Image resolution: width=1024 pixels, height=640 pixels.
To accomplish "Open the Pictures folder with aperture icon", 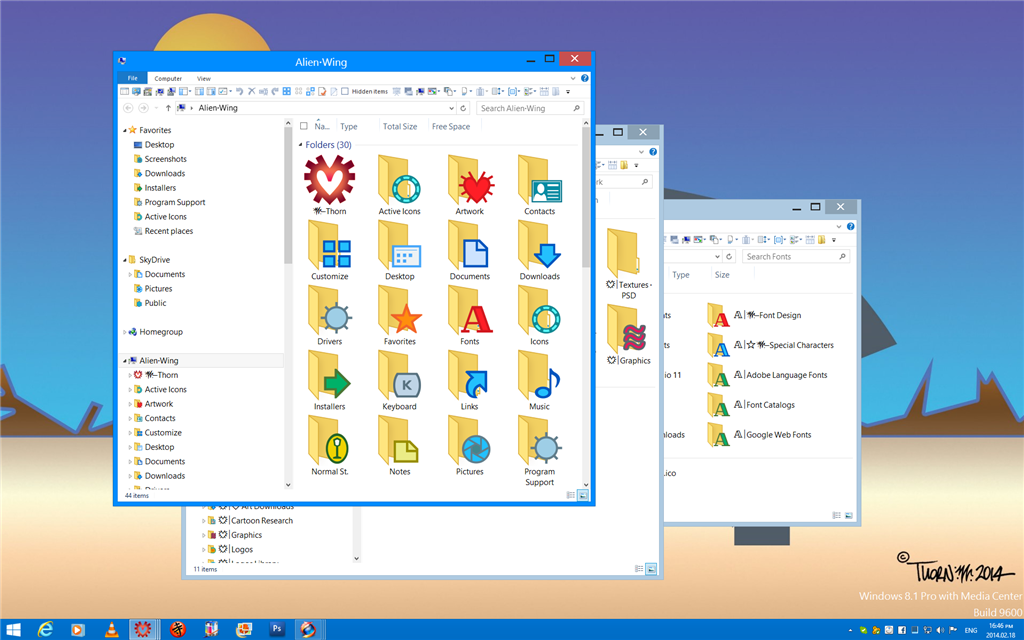I will point(470,440).
